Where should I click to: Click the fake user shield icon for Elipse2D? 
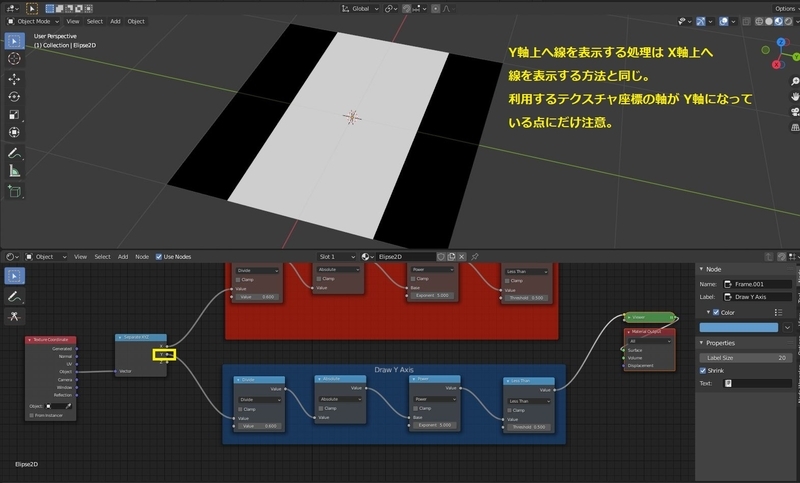coord(441,257)
